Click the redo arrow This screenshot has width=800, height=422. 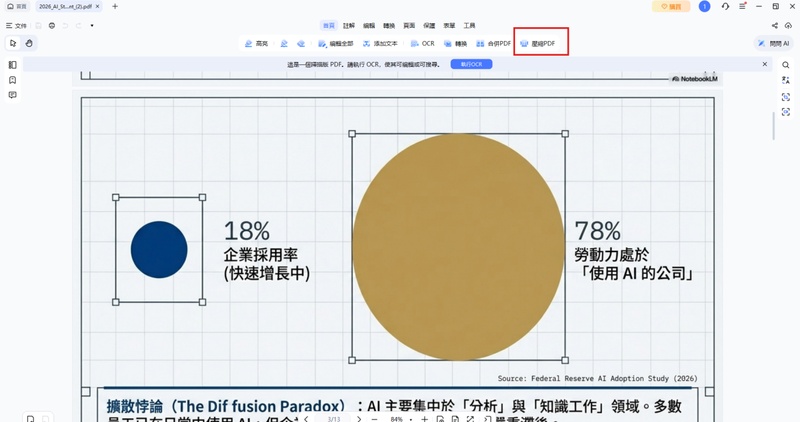point(79,26)
